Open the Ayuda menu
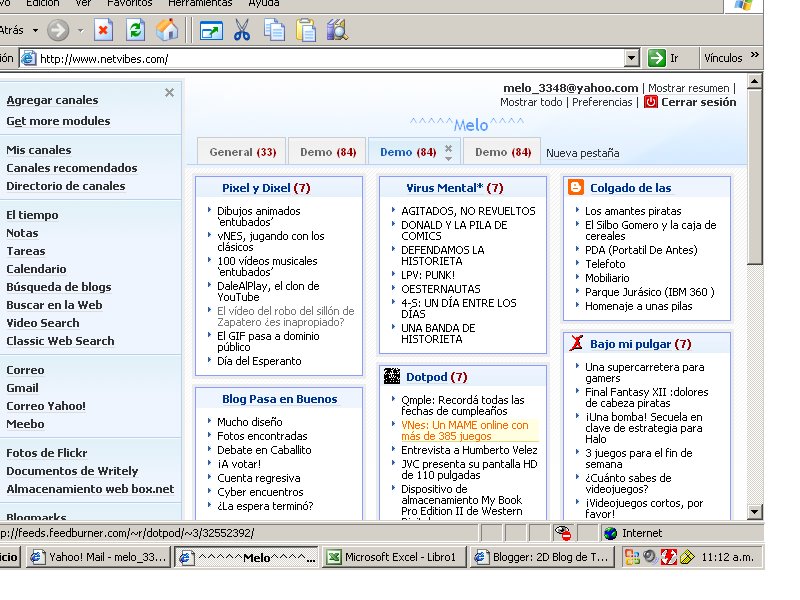This screenshot has height=600, width=800. coord(264,4)
